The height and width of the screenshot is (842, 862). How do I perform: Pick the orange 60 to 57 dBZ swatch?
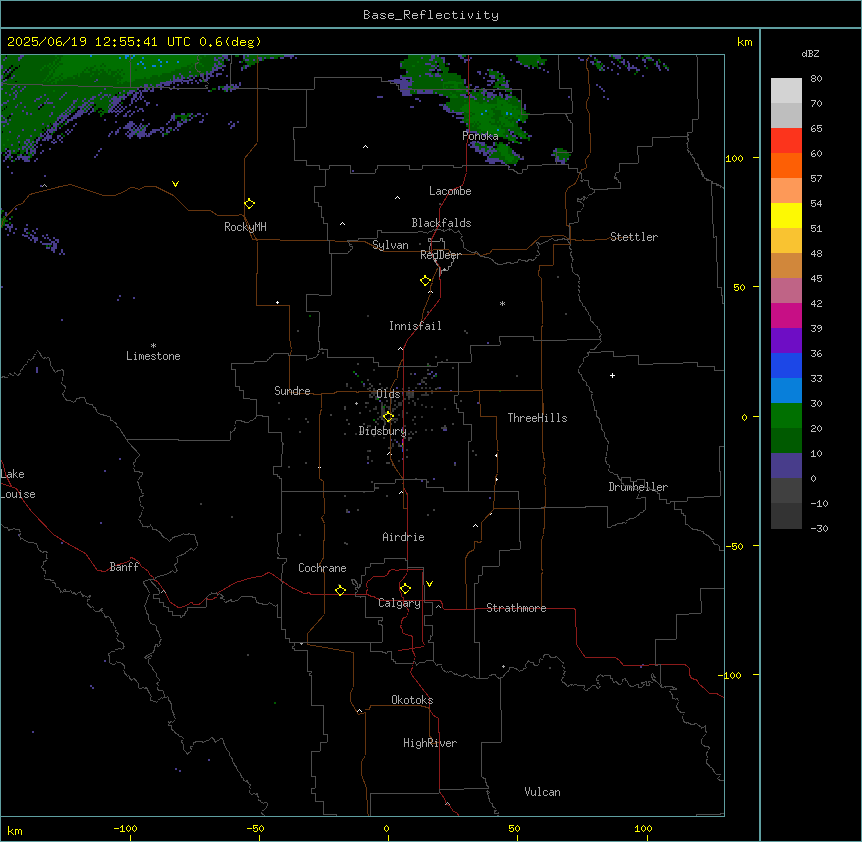(x=786, y=165)
